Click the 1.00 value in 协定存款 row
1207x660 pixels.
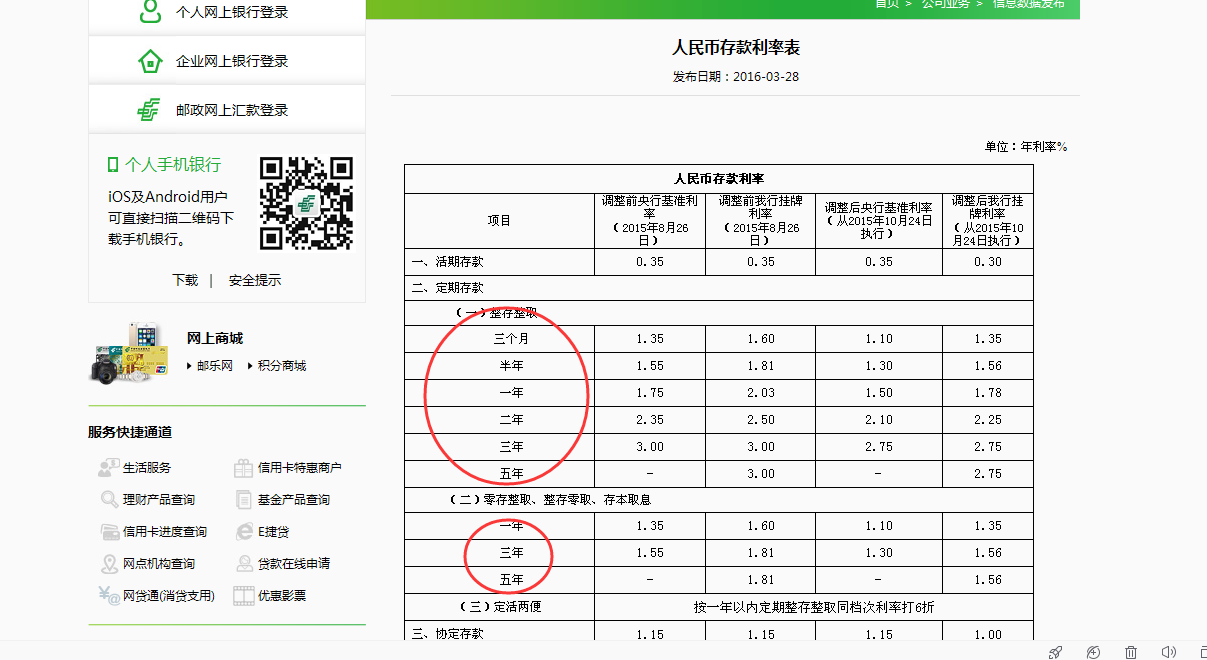988,633
